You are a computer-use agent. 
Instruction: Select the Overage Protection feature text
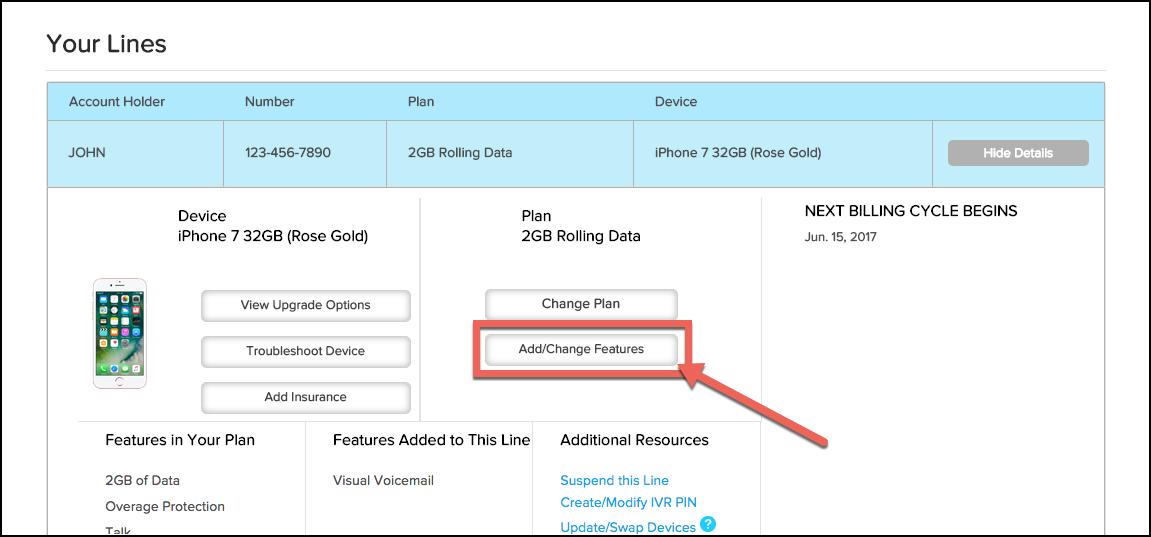[x=165, y=506]
